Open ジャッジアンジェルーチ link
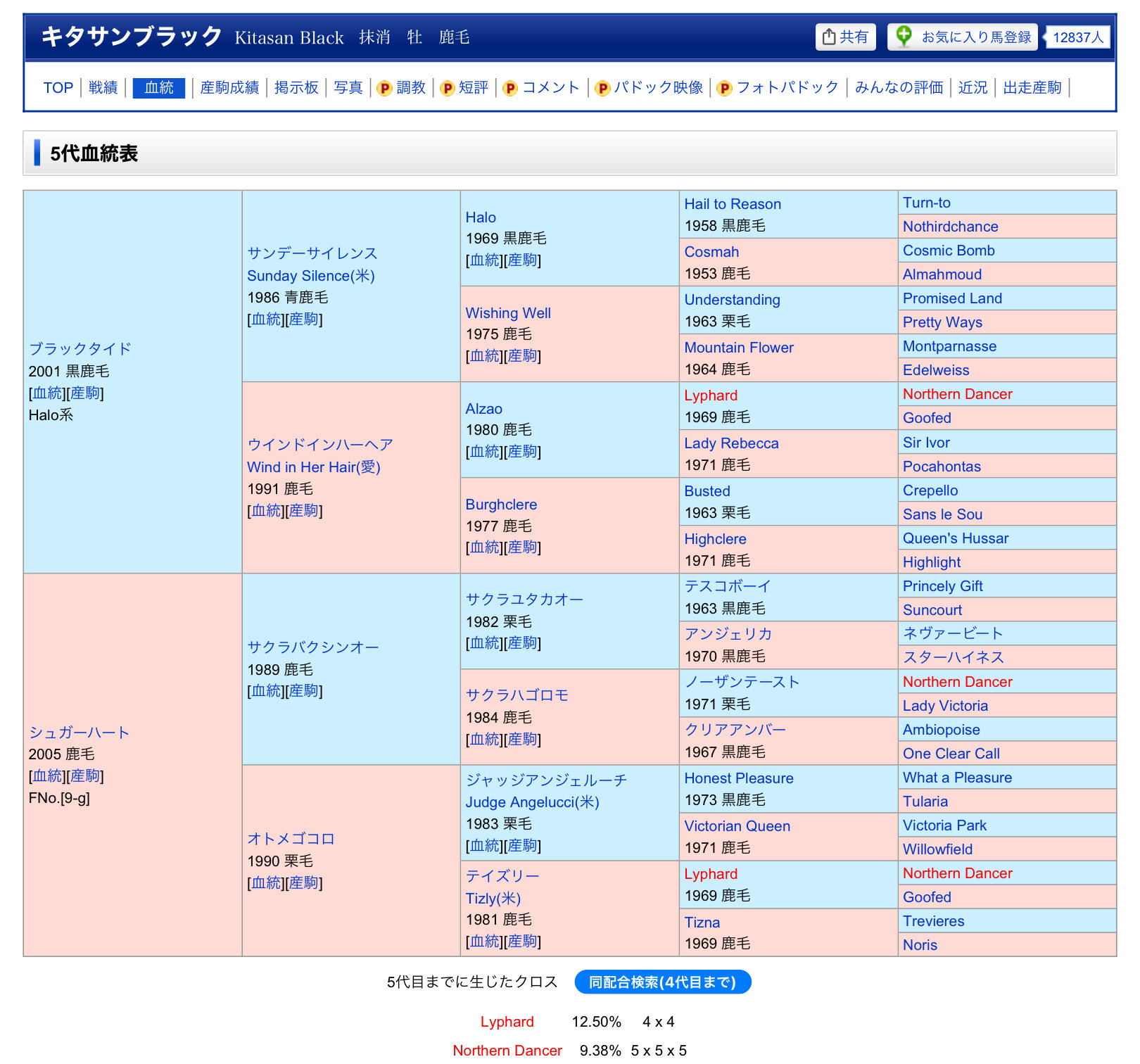1140x1064 pixels. point(546,780)
